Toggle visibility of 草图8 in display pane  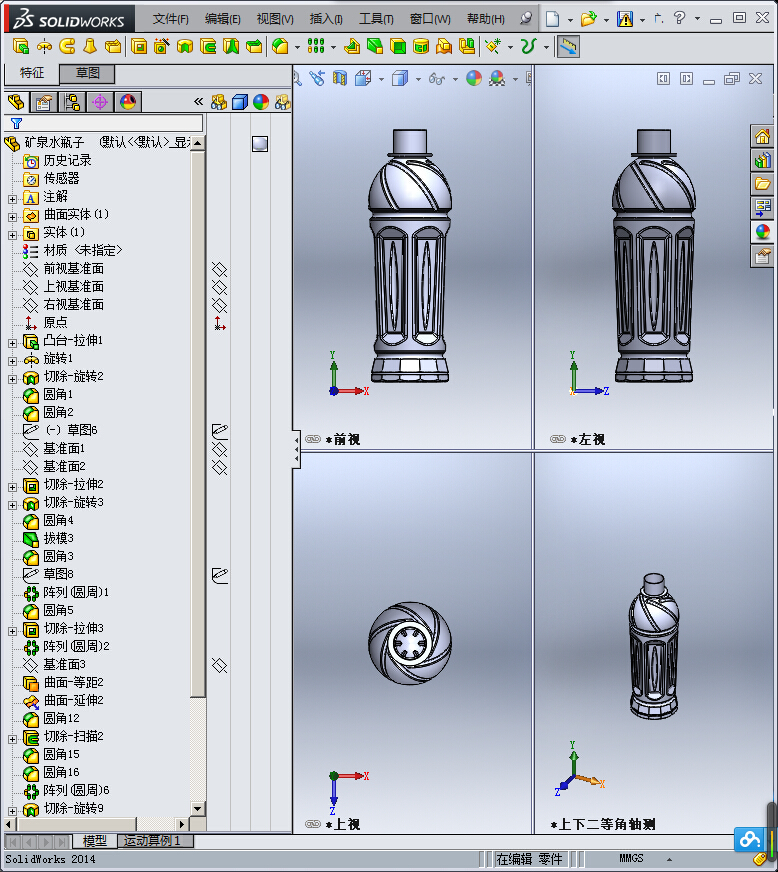click(220, 575)
